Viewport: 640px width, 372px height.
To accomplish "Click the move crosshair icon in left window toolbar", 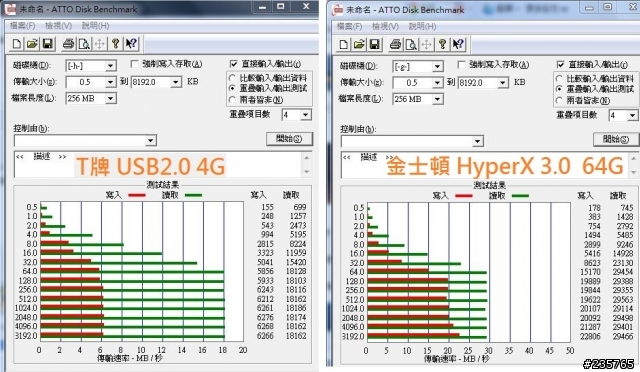I will tap(100, 44).
